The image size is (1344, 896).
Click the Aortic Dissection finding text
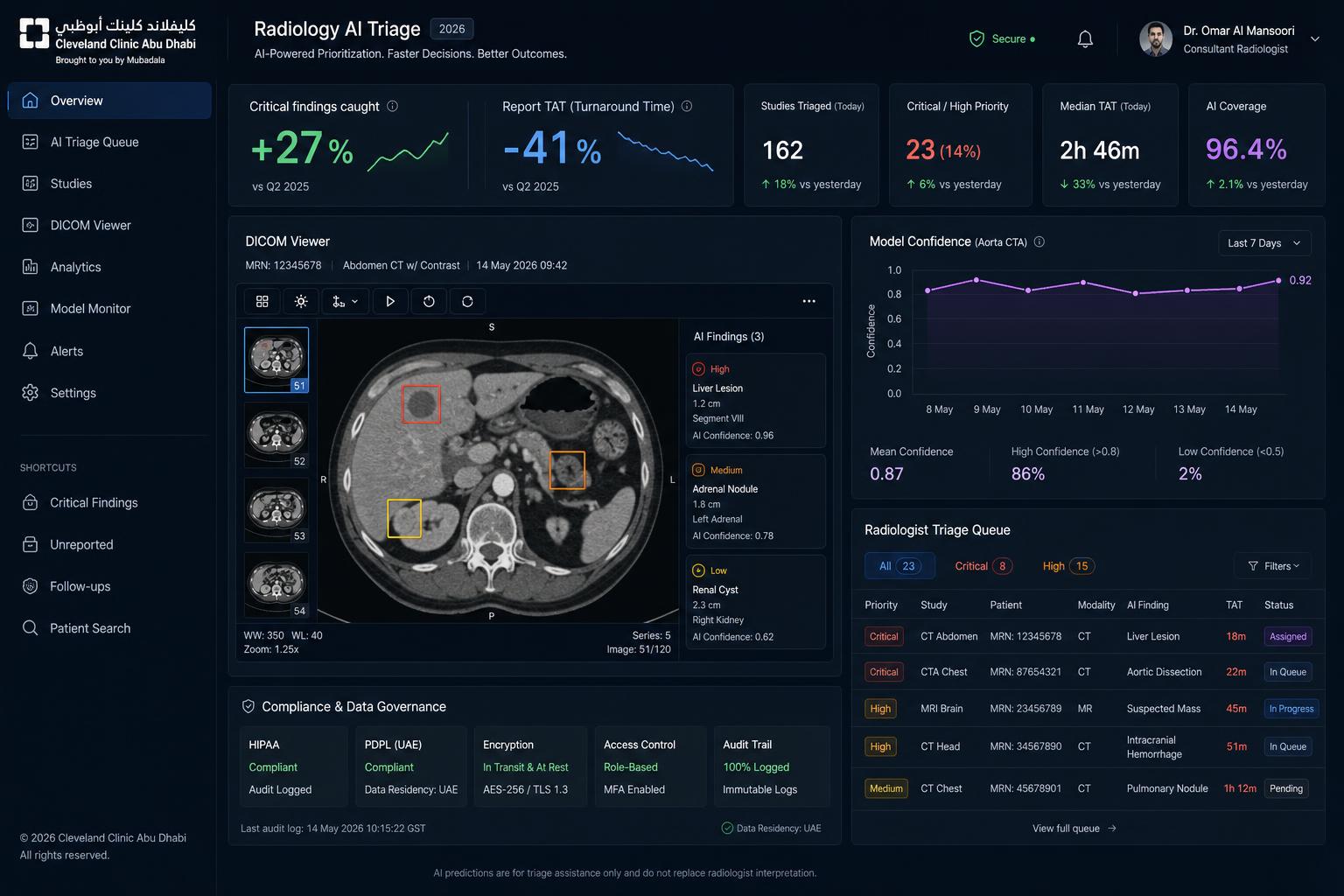1164,672
